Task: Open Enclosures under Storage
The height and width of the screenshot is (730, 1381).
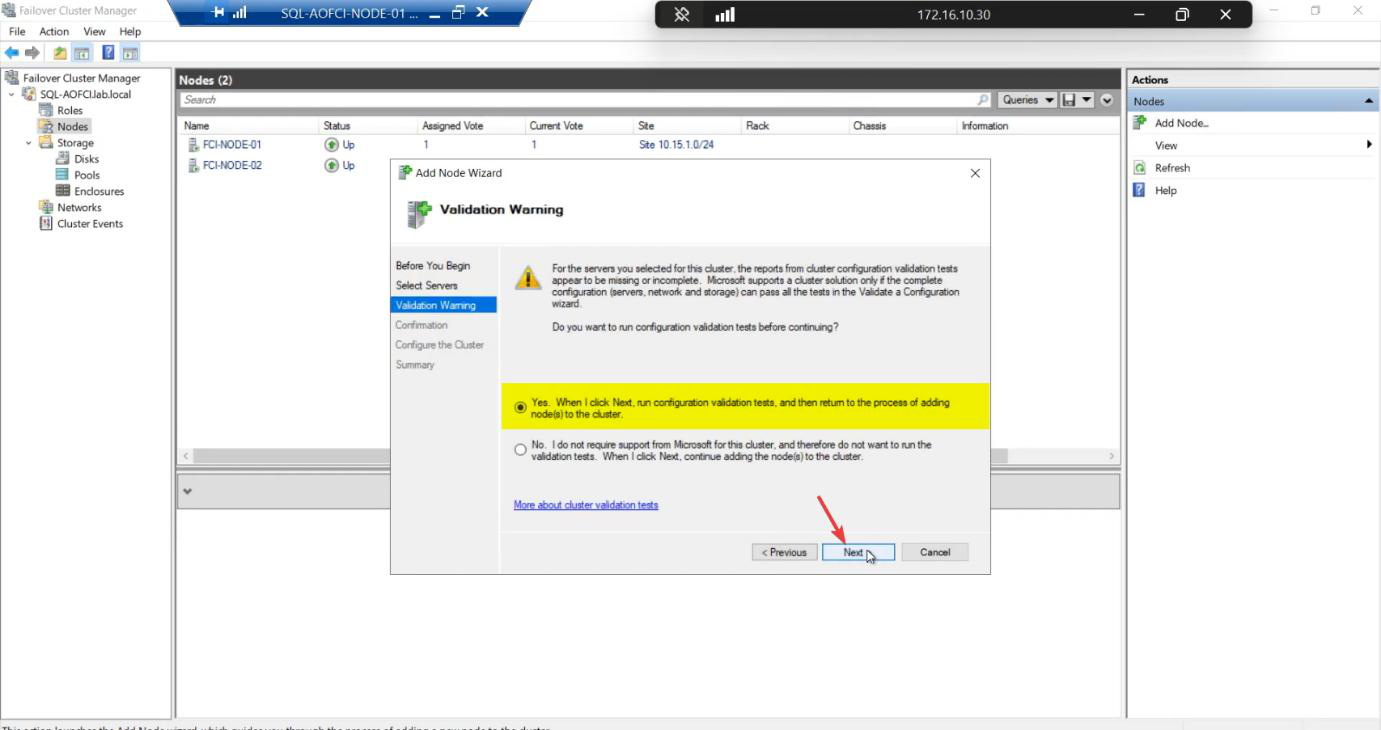Action: [98, 191]
